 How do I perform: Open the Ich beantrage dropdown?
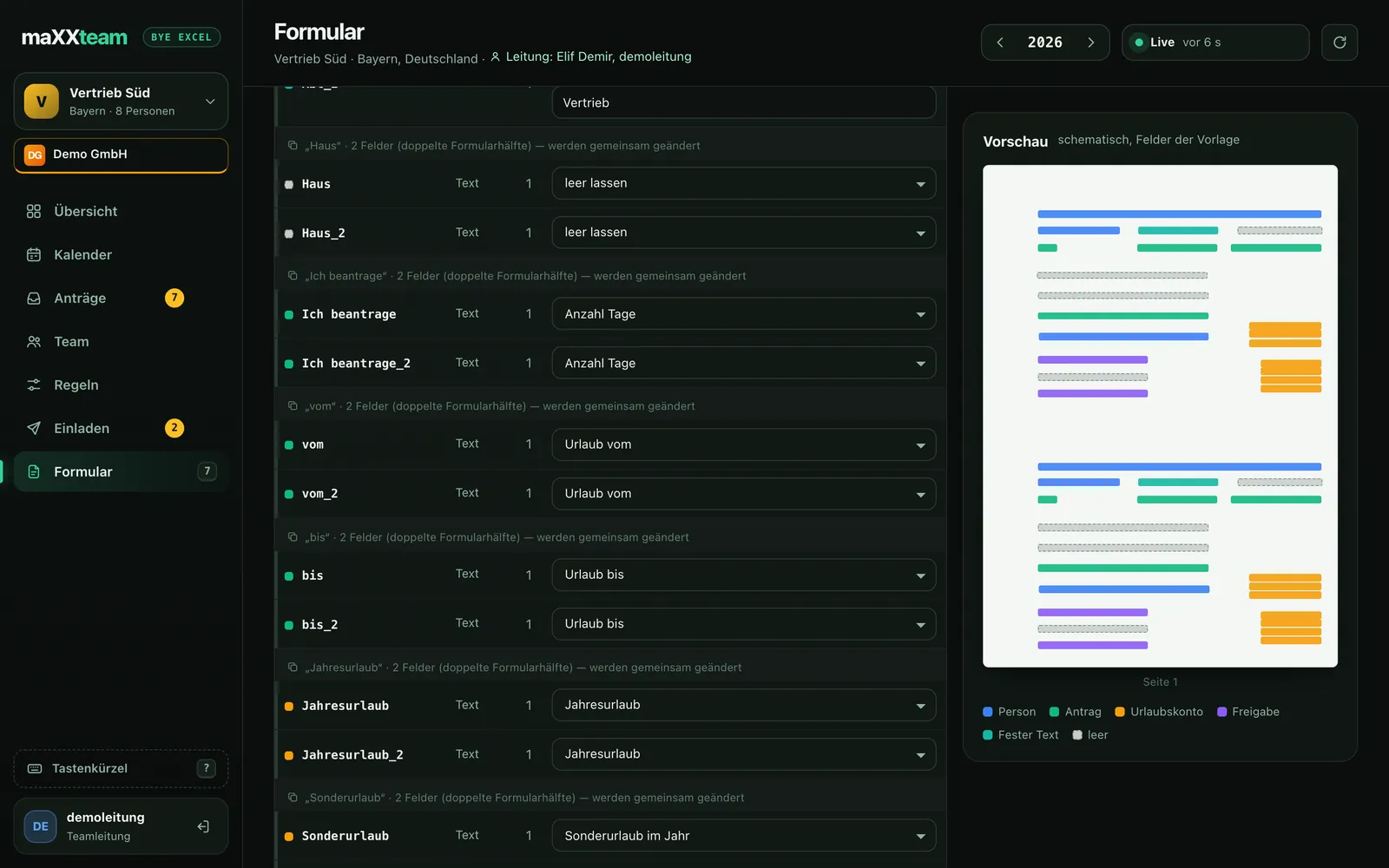[744, 313]
